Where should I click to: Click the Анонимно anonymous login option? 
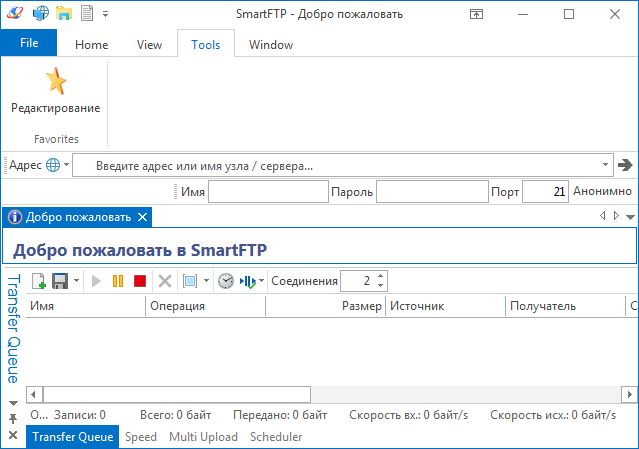click(603, 191)
